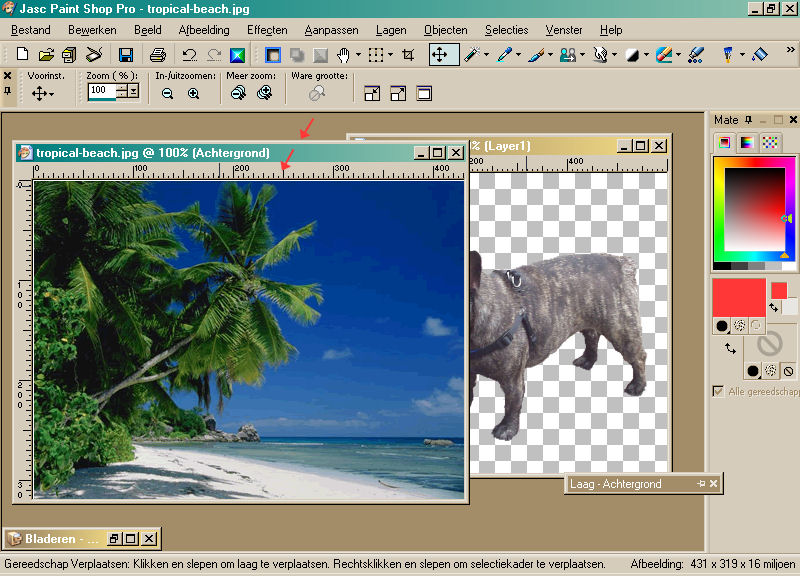Screen dimensions: 800x576
Task: Select the Move tool in toolbar
Action: point(440,55)
